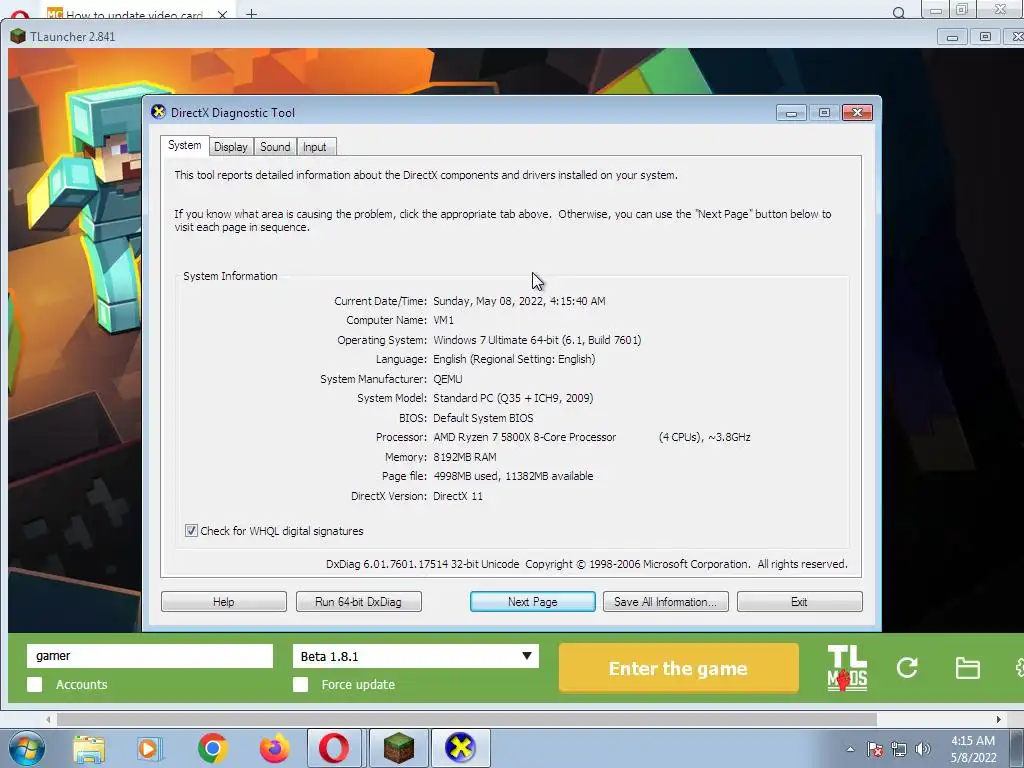The height and width of the screenshot is (768, 1024).
Task: Click the 'VM1' computer name value
Action: coord(443,320)
